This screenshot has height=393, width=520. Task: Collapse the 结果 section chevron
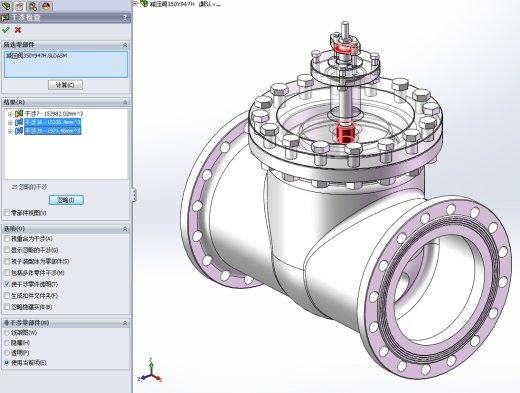(x=125, y=102)
